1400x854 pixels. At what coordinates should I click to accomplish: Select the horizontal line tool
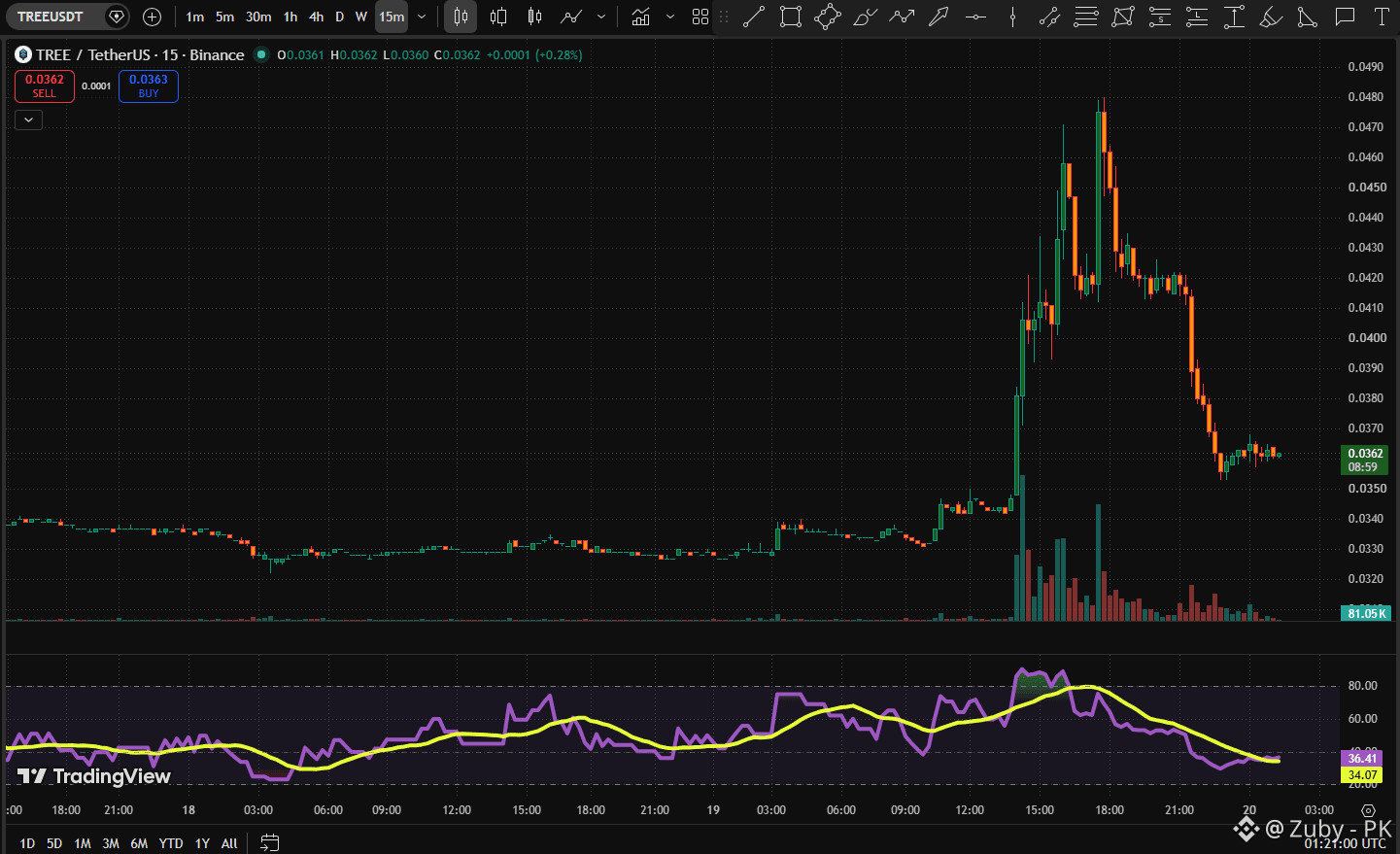point(975,17)
